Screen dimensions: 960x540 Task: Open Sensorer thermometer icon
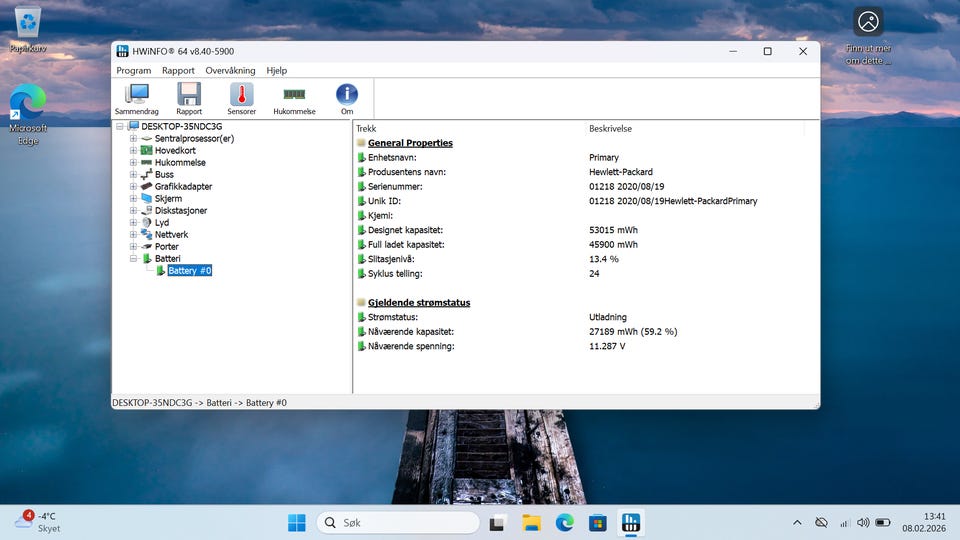pyautogui.click(x=241, y=98)
